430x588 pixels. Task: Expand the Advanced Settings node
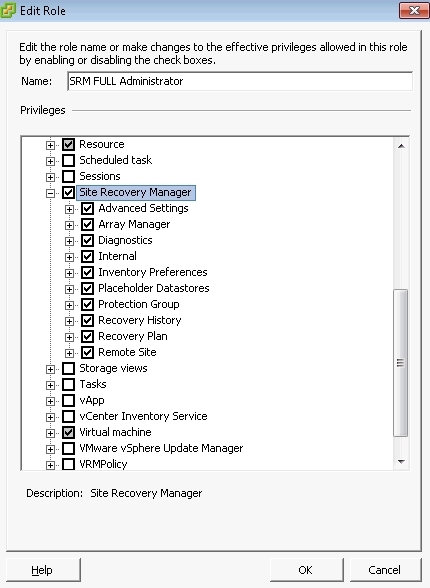pos(69,209)
